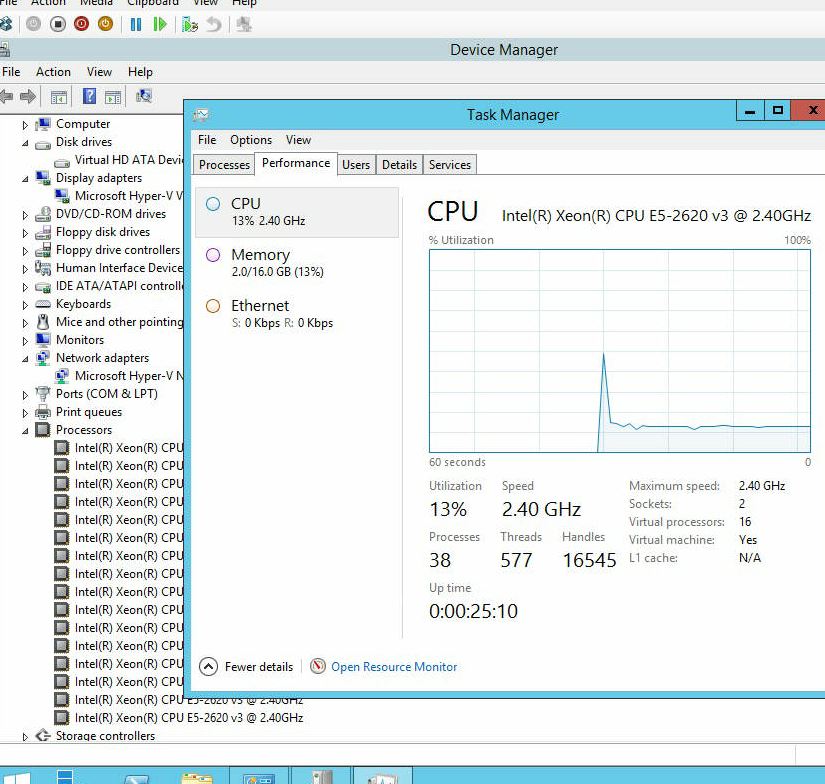
Task: Click the Back arrow in Device Manager toolbar
Action: [6, 96]
